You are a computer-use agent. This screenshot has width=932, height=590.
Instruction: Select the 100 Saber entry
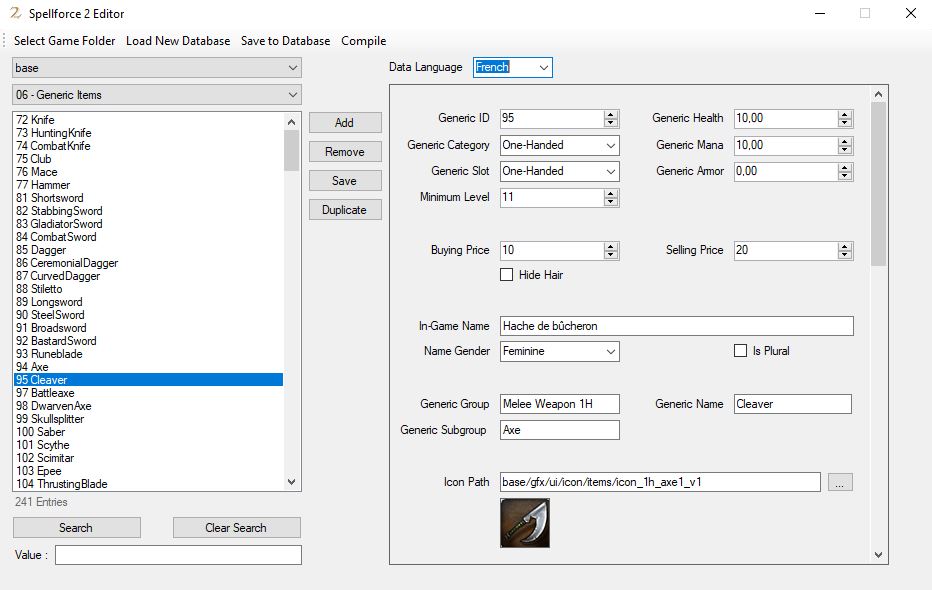point(149,432)
